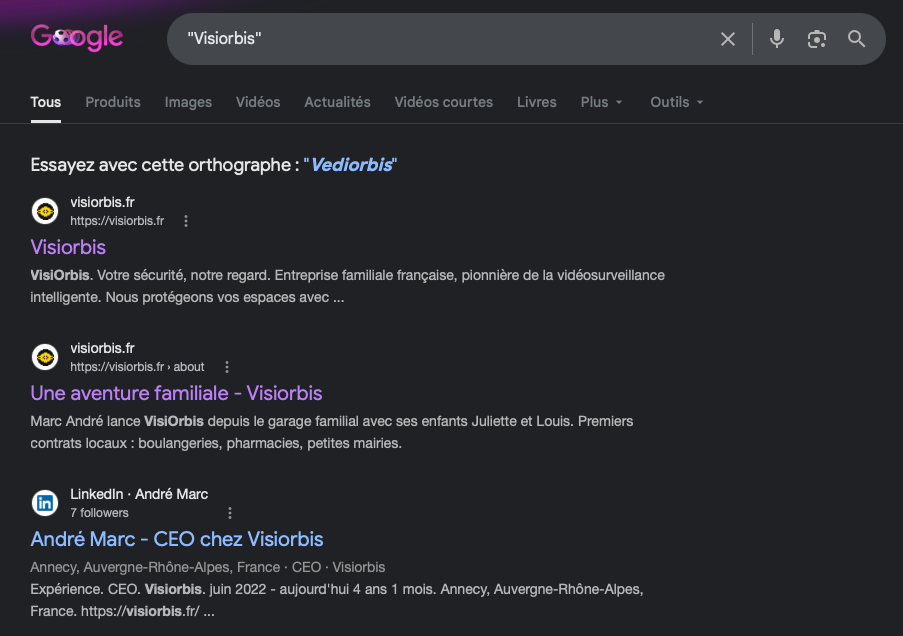Click the LinkedIn favicon icon
903x636 pixels.
[x=45, y=503]
